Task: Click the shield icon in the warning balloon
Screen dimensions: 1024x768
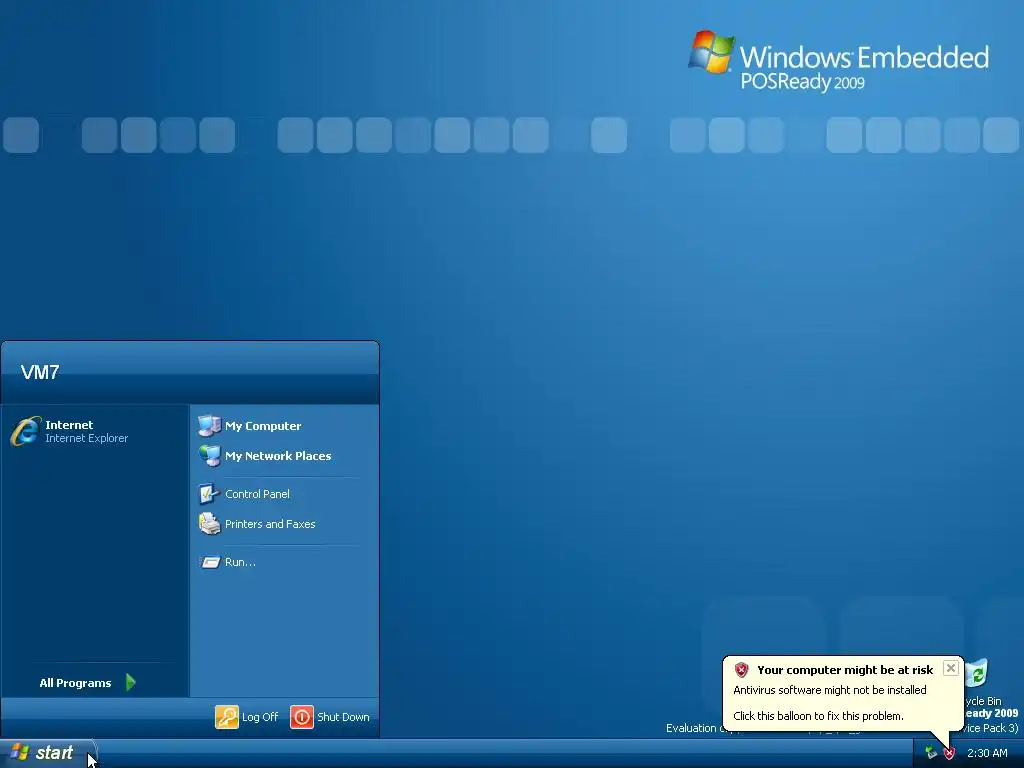Action: point(741,669)
